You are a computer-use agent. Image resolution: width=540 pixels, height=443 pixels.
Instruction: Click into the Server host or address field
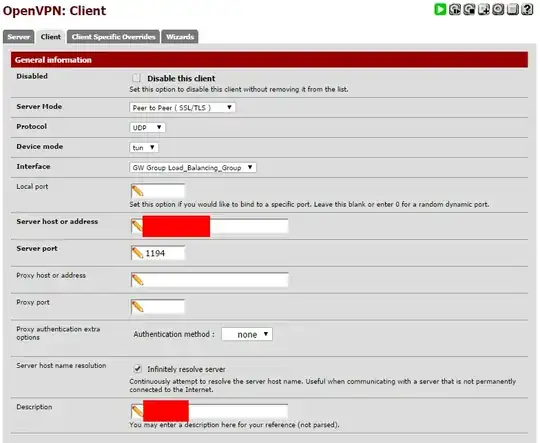tap(209, 226)
